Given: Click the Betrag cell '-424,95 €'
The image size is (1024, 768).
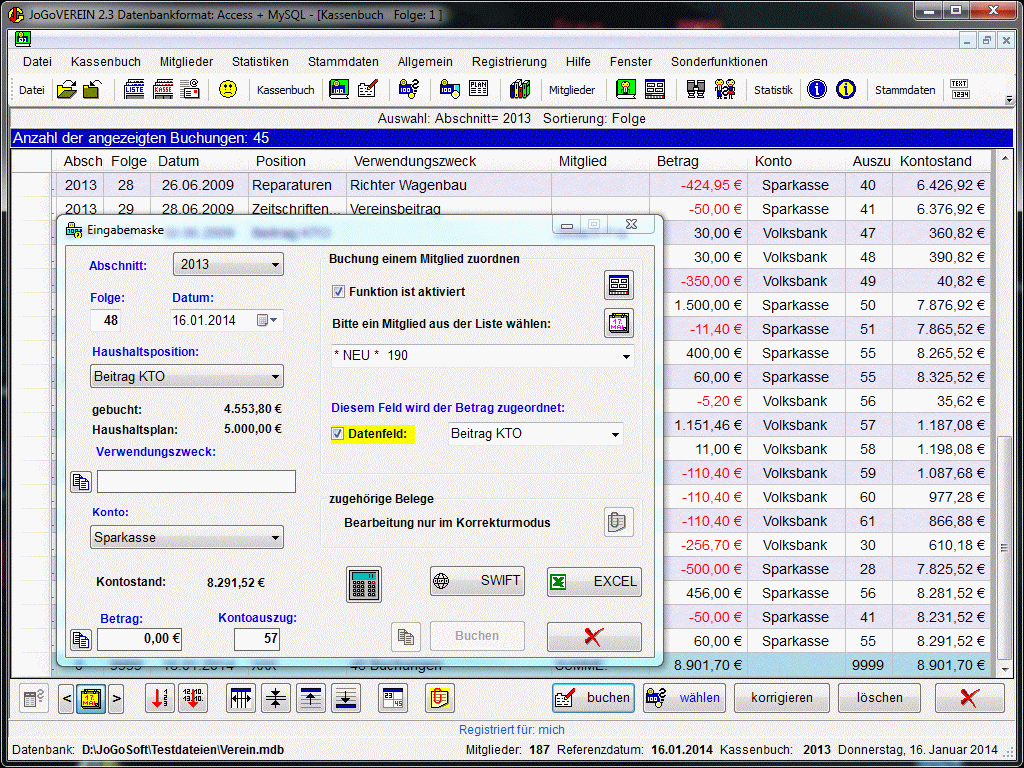Looking at the screenshot, I should click(698, 185).
